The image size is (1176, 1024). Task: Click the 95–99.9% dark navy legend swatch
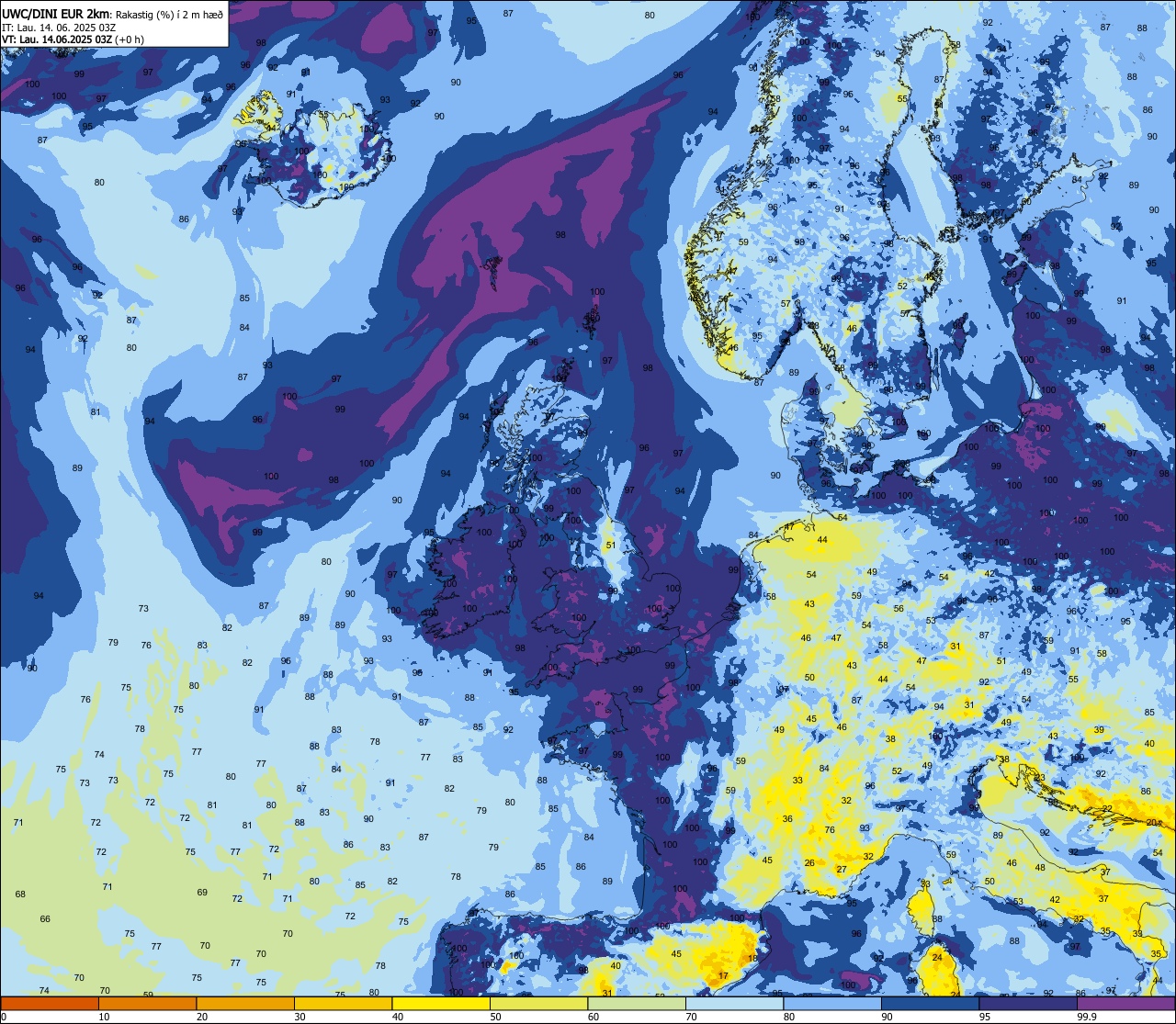[1028, 1003]
